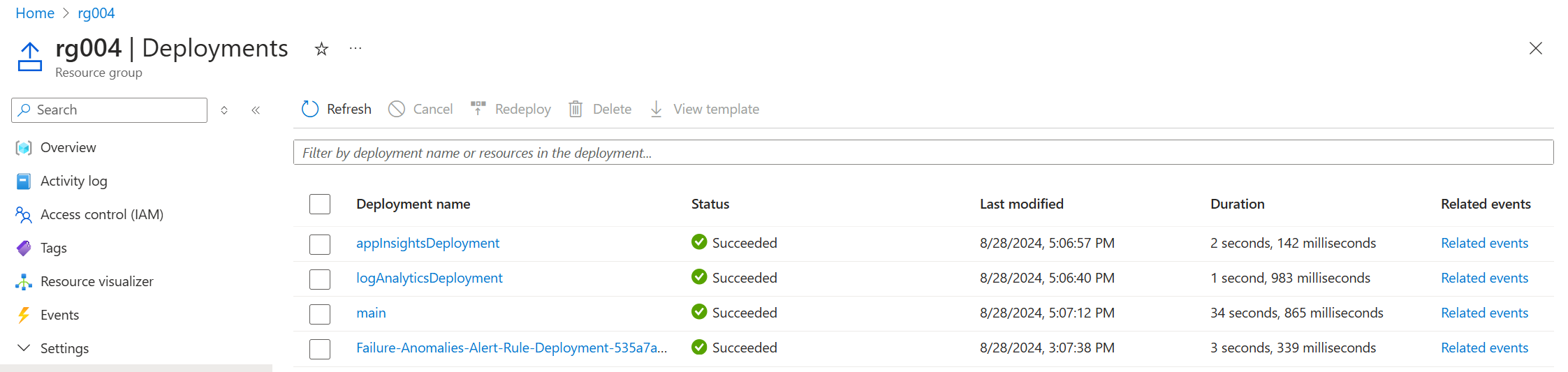Image resolution: width=1568 pixels, height=372 pixels.
Task: Check the appInsightsDeployment row checkbox
Action: coord(320,244)
